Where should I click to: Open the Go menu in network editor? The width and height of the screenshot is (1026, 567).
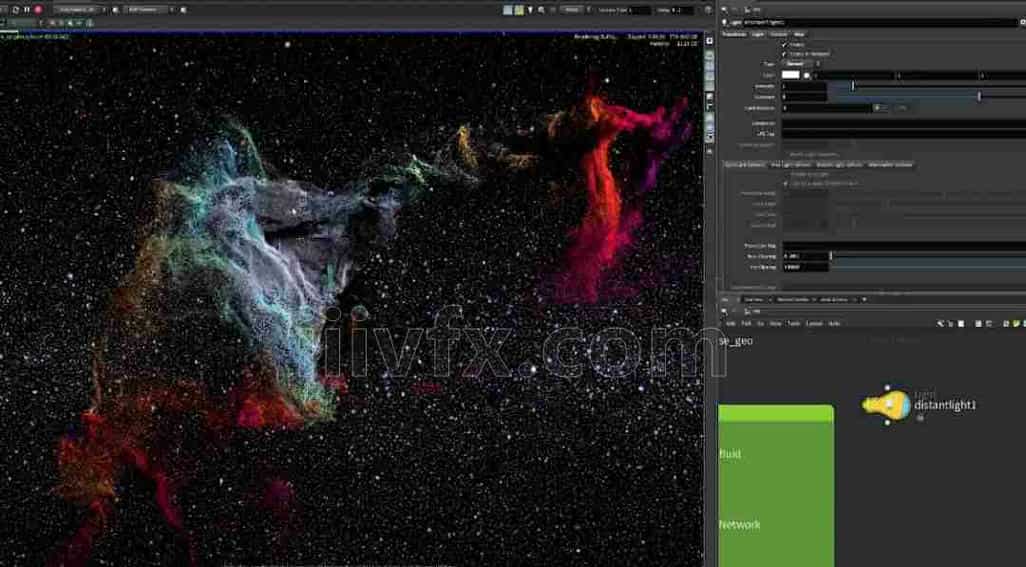pyautogui.click(x=760, y=324)
